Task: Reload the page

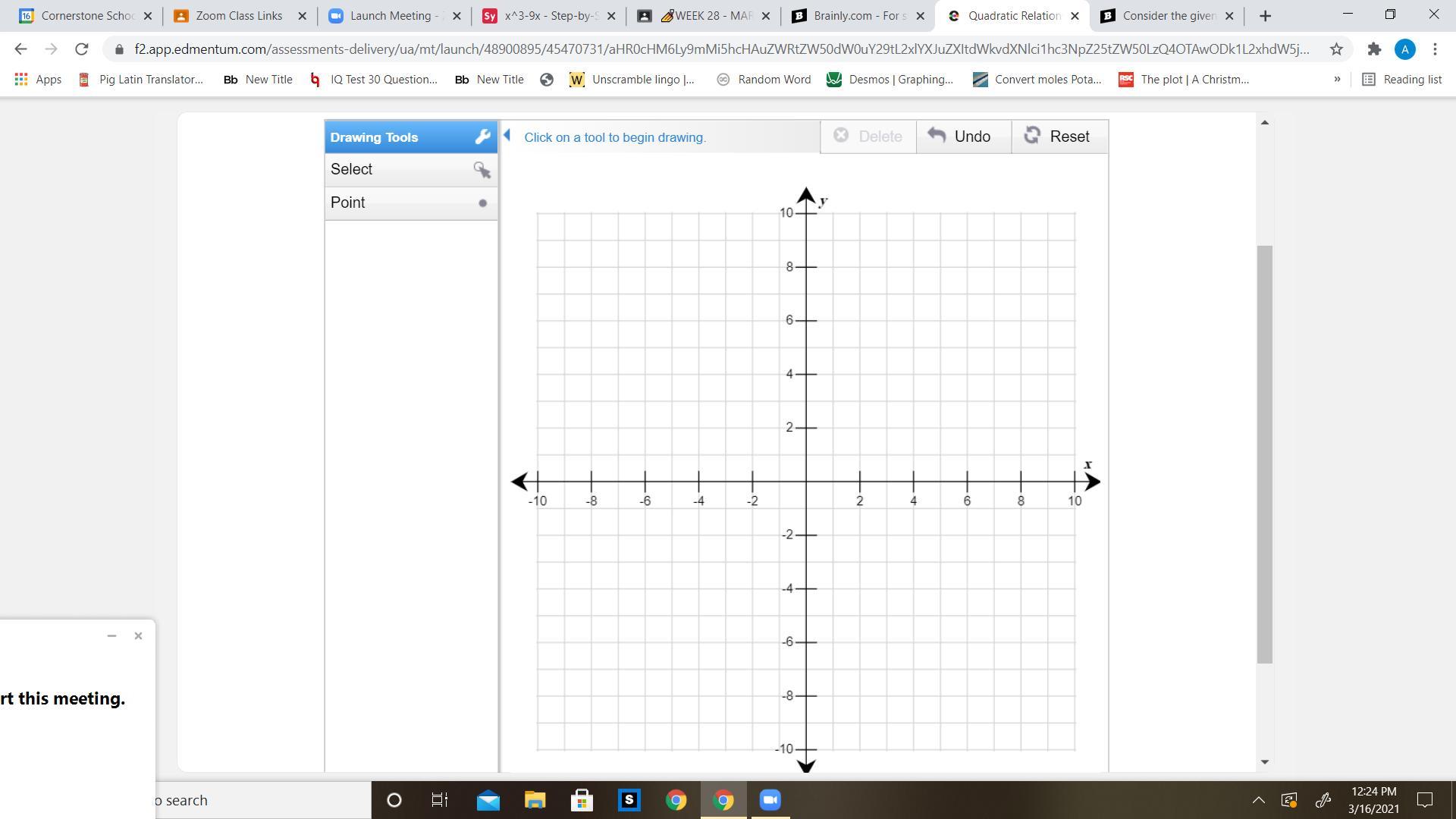Action: (x=82, y=49)
